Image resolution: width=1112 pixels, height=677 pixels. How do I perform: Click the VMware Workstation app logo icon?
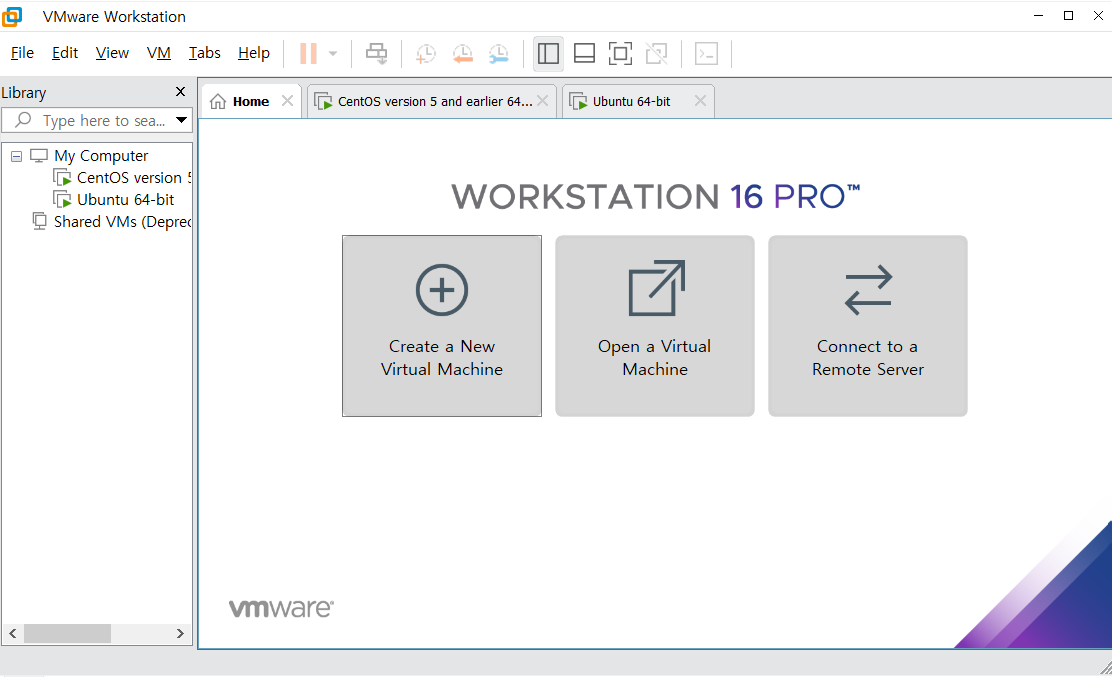click(x=12, y=16)
